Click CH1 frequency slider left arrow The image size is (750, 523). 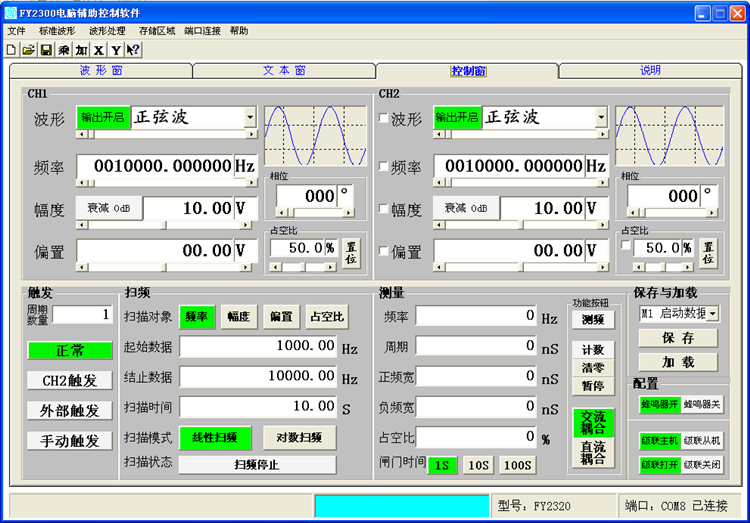82,182
